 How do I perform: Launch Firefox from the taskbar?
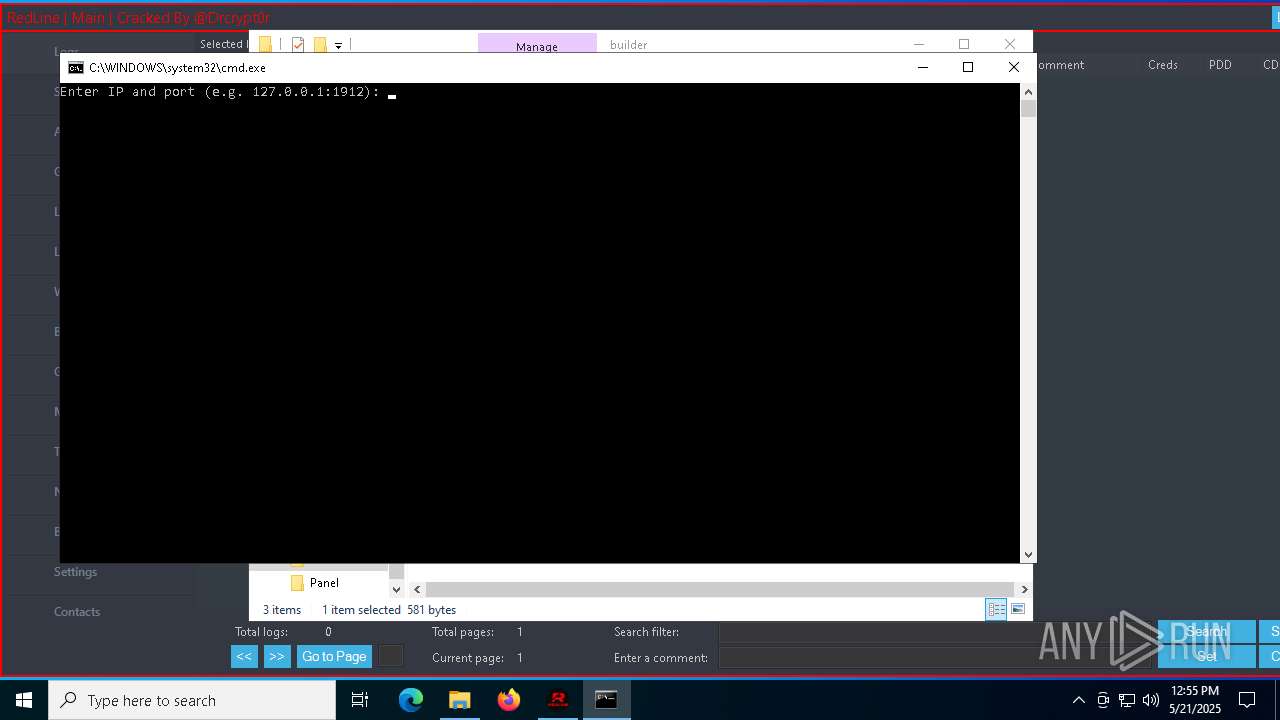pos(509,700)
